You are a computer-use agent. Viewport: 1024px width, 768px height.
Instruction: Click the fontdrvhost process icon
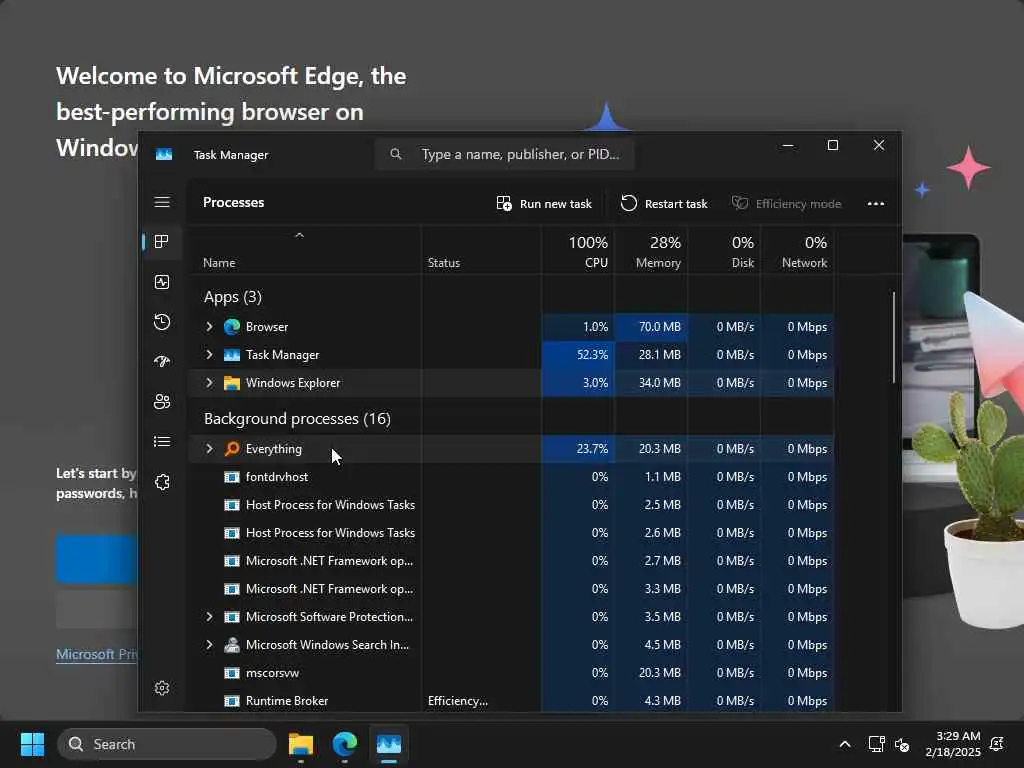point(232,477)
